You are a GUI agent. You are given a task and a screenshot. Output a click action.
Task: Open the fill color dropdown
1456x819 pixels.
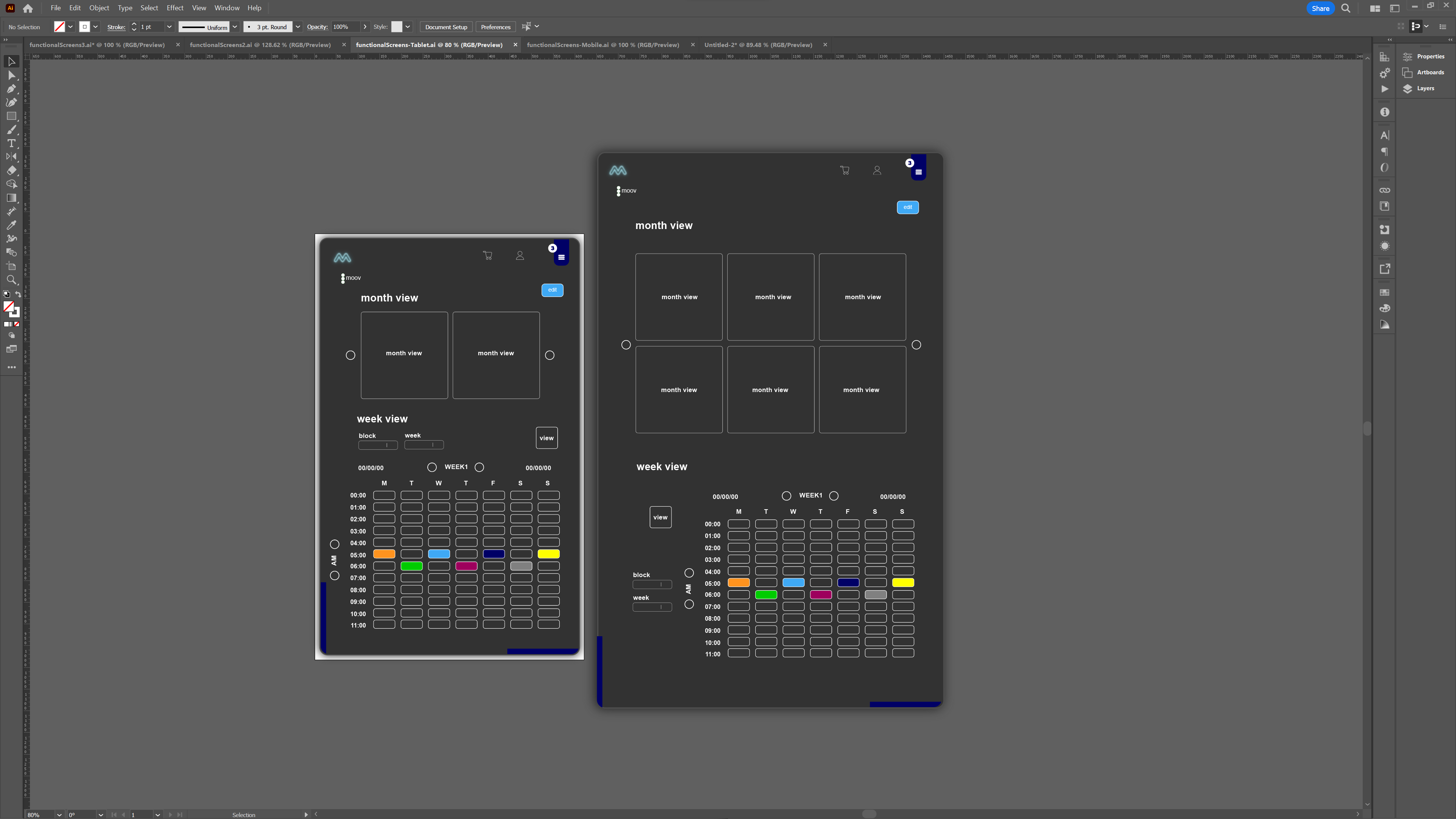point(71,27)
